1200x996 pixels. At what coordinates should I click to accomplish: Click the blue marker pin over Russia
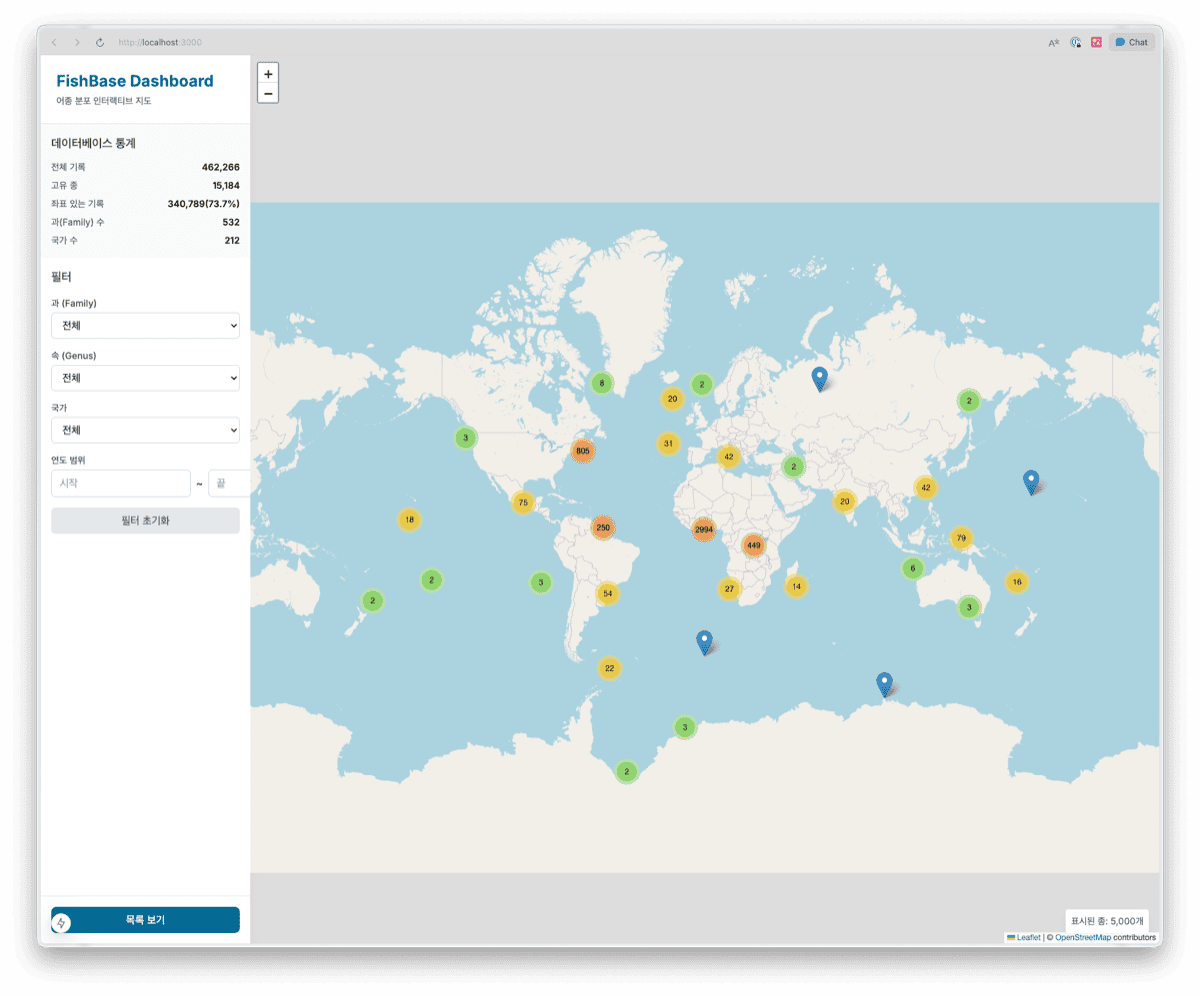coord(820,378)
